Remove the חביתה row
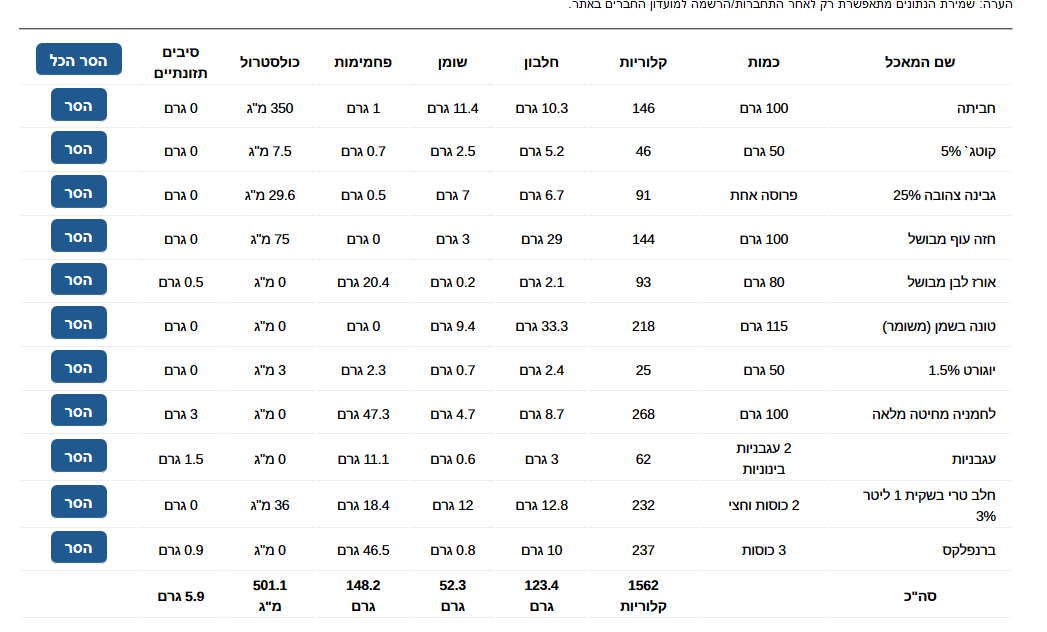The height and width of the screenshot is (632, 1047). click(79, 105)
